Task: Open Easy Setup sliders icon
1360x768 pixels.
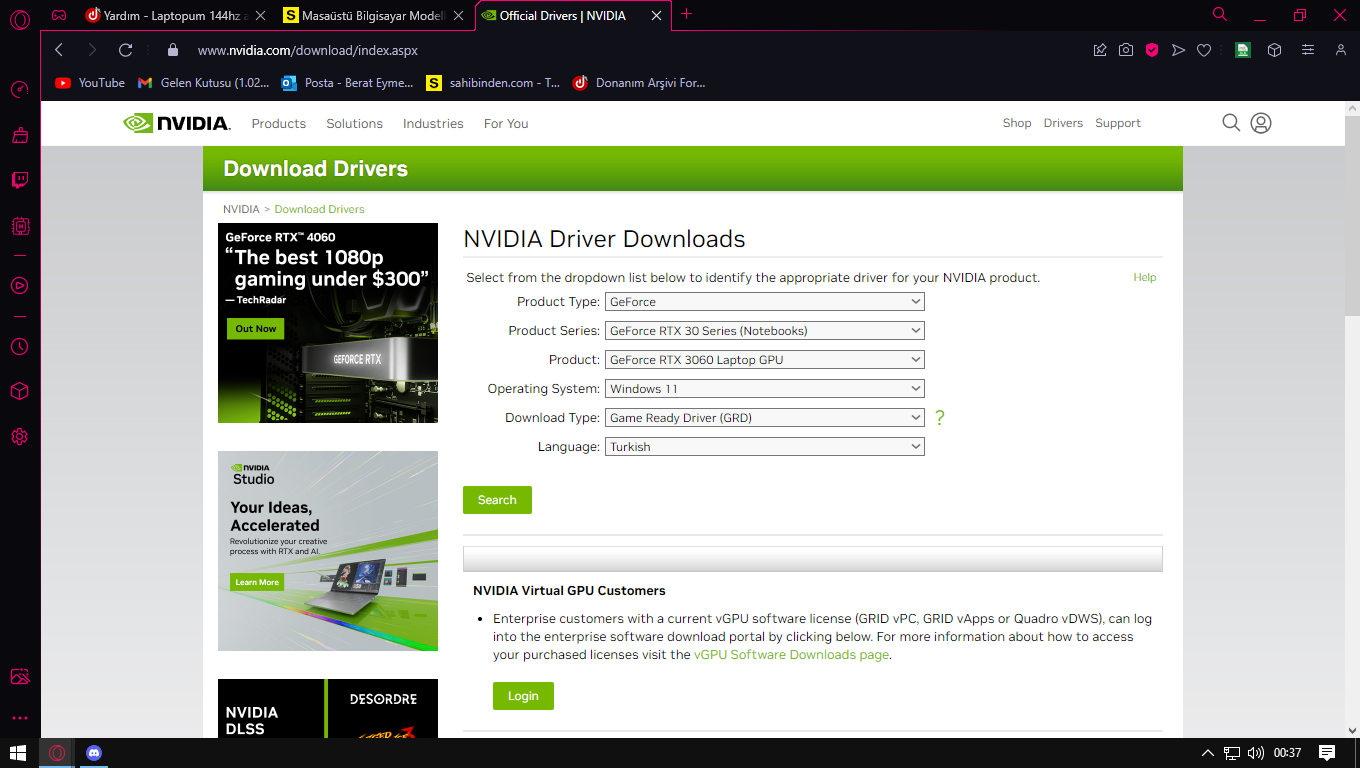Action: 1308,50
